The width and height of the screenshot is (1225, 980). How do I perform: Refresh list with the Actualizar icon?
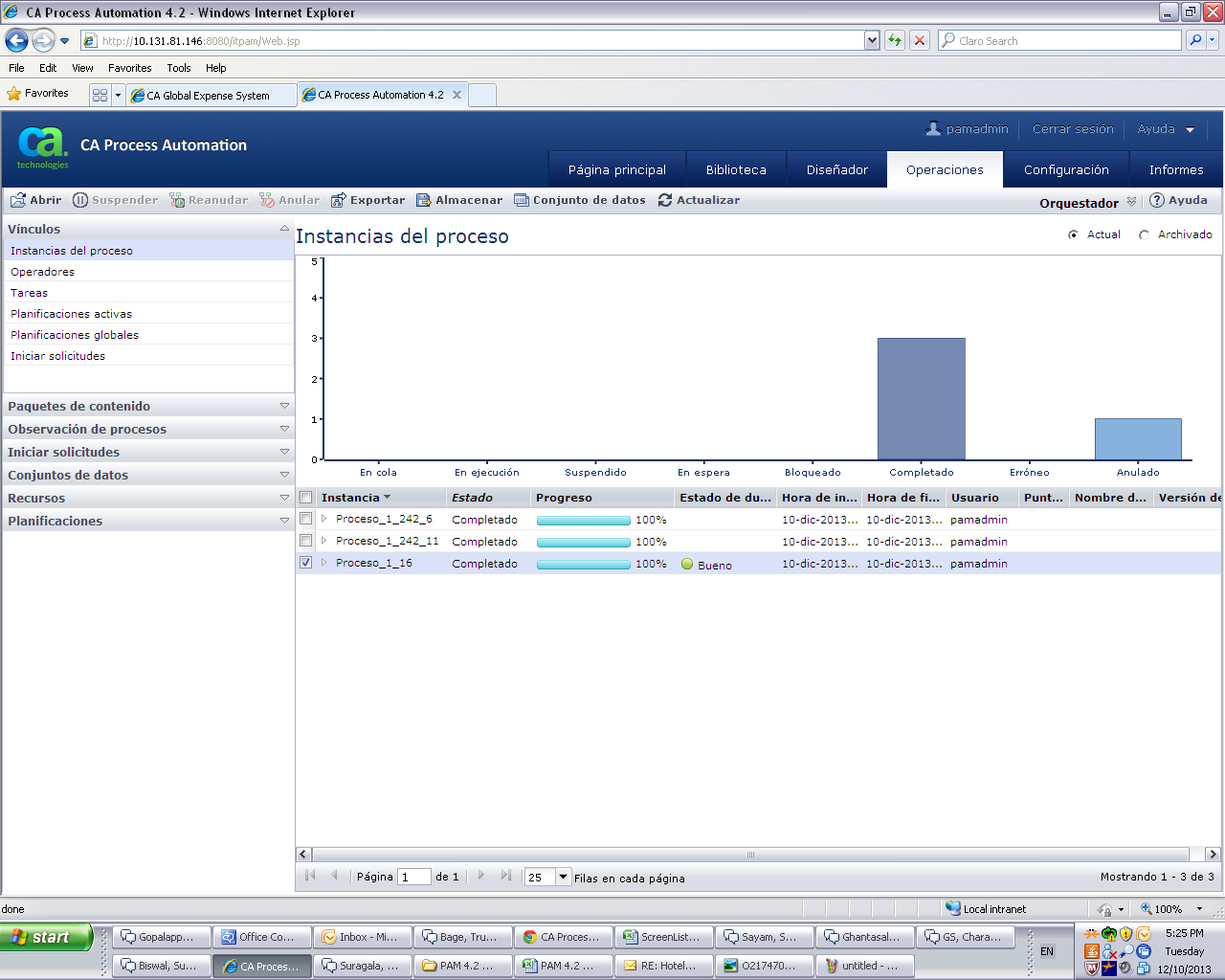[665, 200]
